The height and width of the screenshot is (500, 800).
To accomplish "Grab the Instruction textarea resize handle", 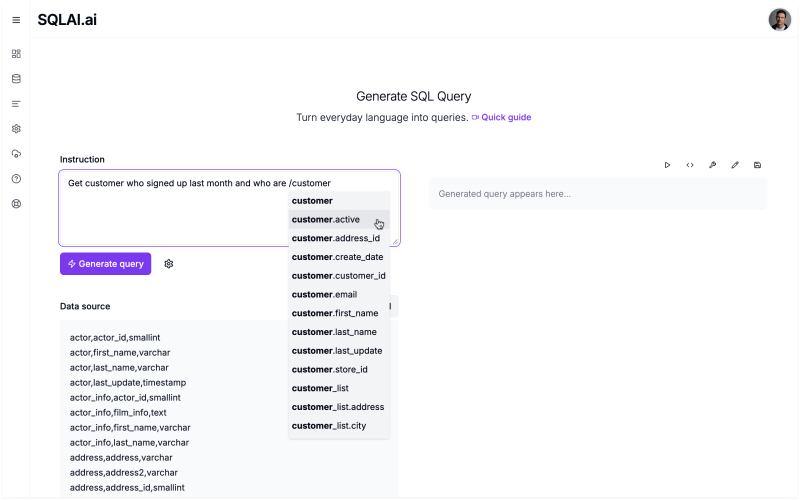I will pos(395,241).
